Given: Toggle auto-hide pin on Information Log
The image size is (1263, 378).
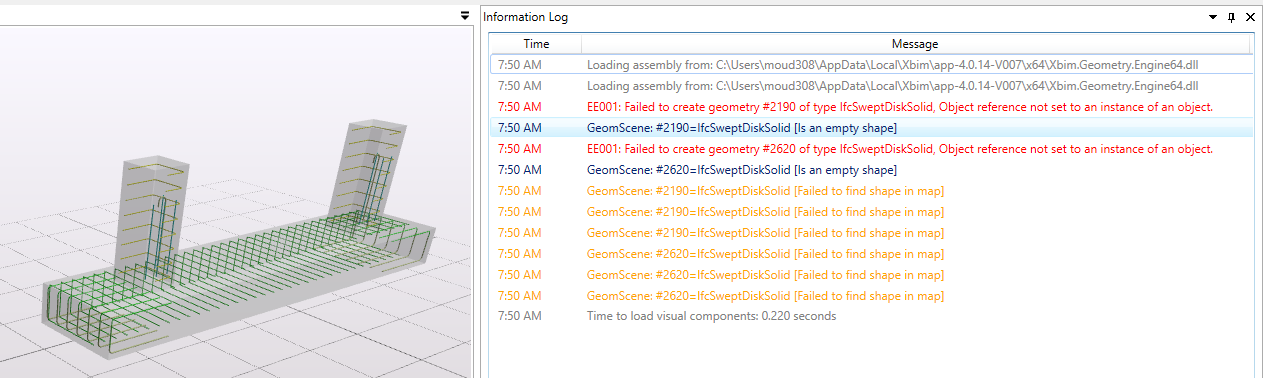Looking at the screenshot, I should click(1231, 17).
